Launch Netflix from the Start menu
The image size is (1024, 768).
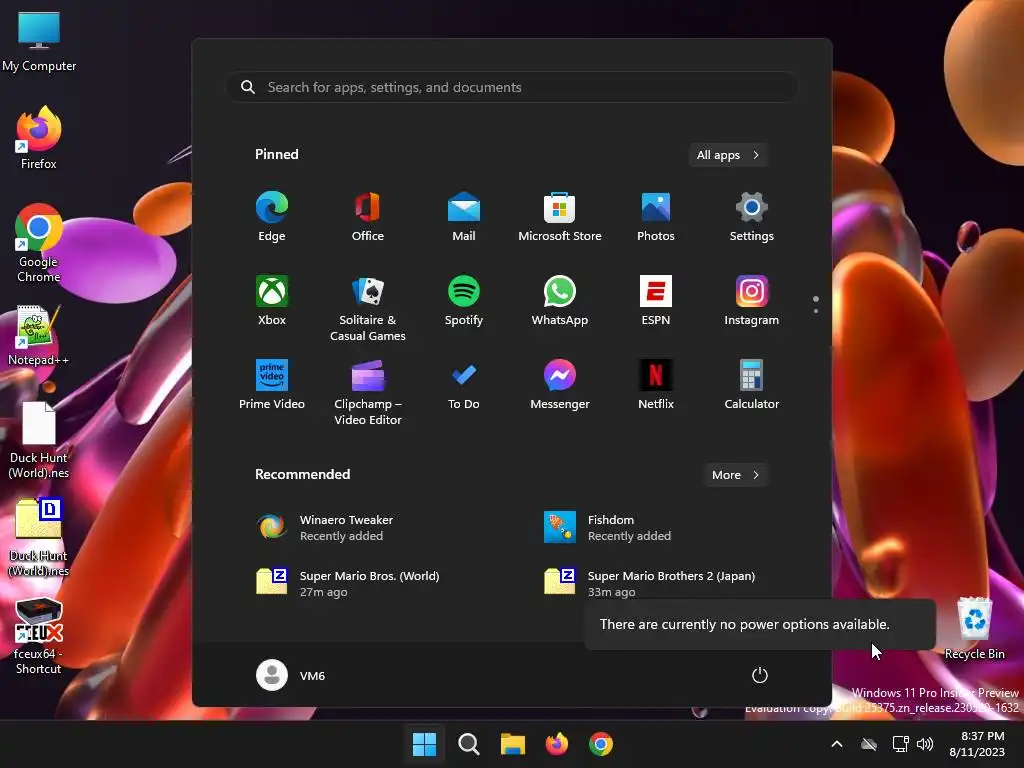[656, 385]
